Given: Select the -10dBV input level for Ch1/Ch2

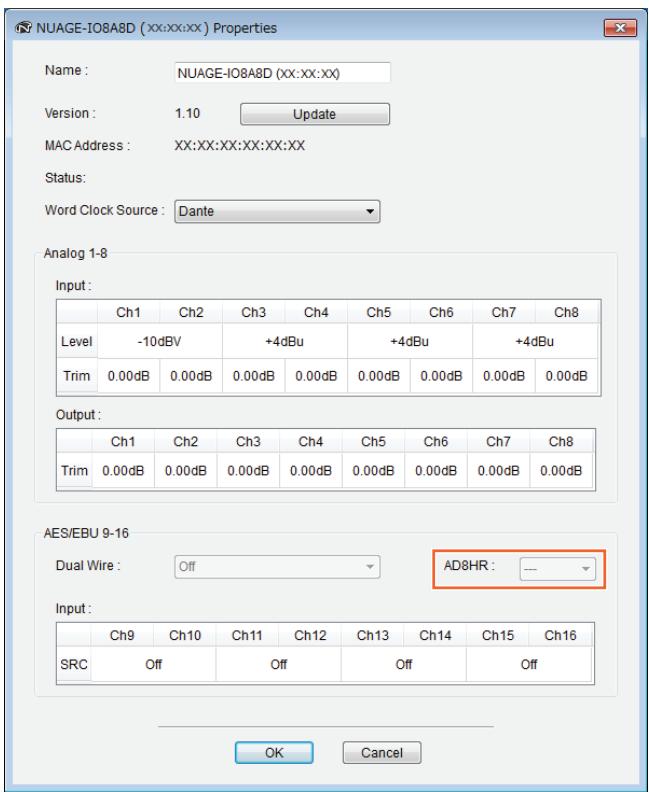Looking at the screenshot, I should tap(160, 341).
